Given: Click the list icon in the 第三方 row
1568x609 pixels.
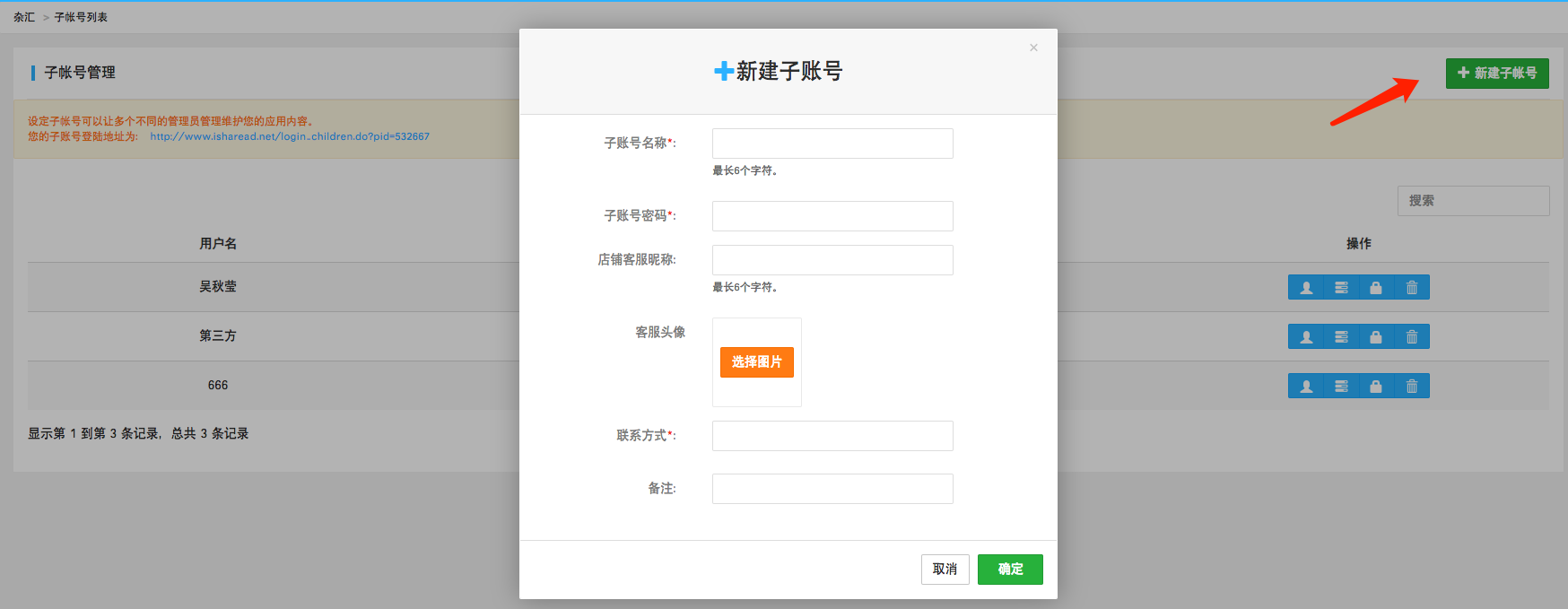Looking at the screenshot, I should pyautogui.click(x=1341, y=336).
